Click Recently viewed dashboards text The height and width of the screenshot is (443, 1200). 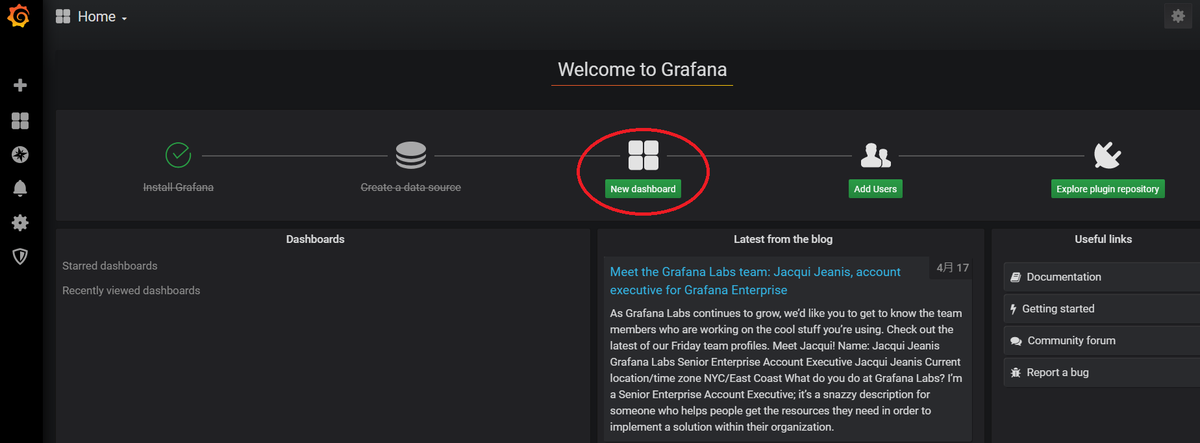tap(131, 291)
